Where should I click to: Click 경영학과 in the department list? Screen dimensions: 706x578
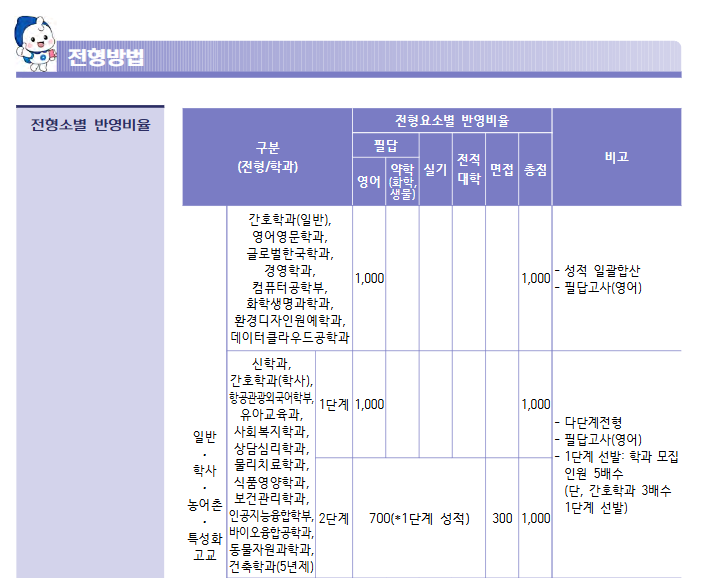pos(290,270)
